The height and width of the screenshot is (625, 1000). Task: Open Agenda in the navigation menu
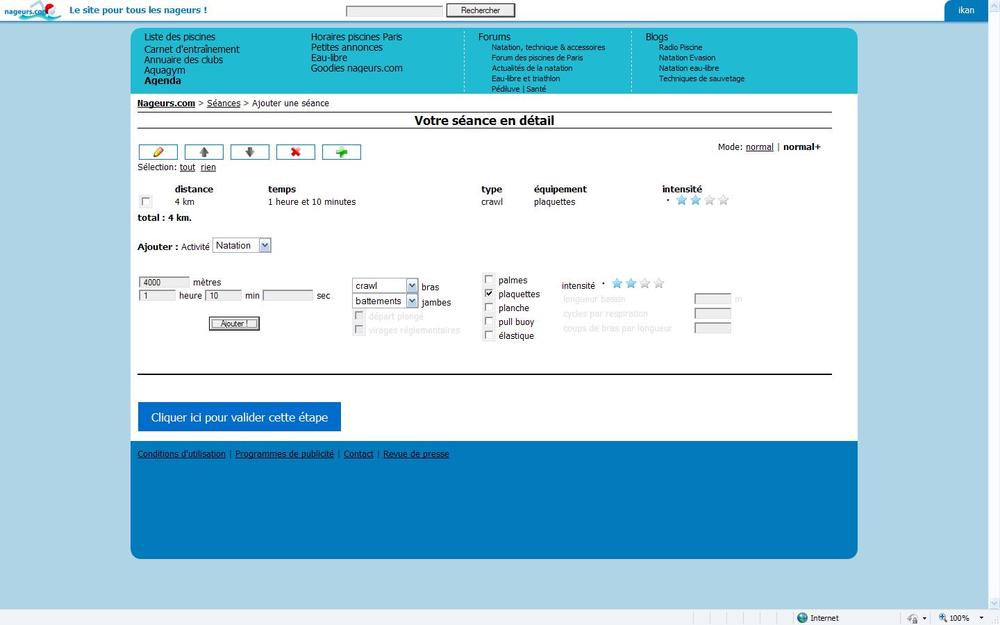(162, 81)
